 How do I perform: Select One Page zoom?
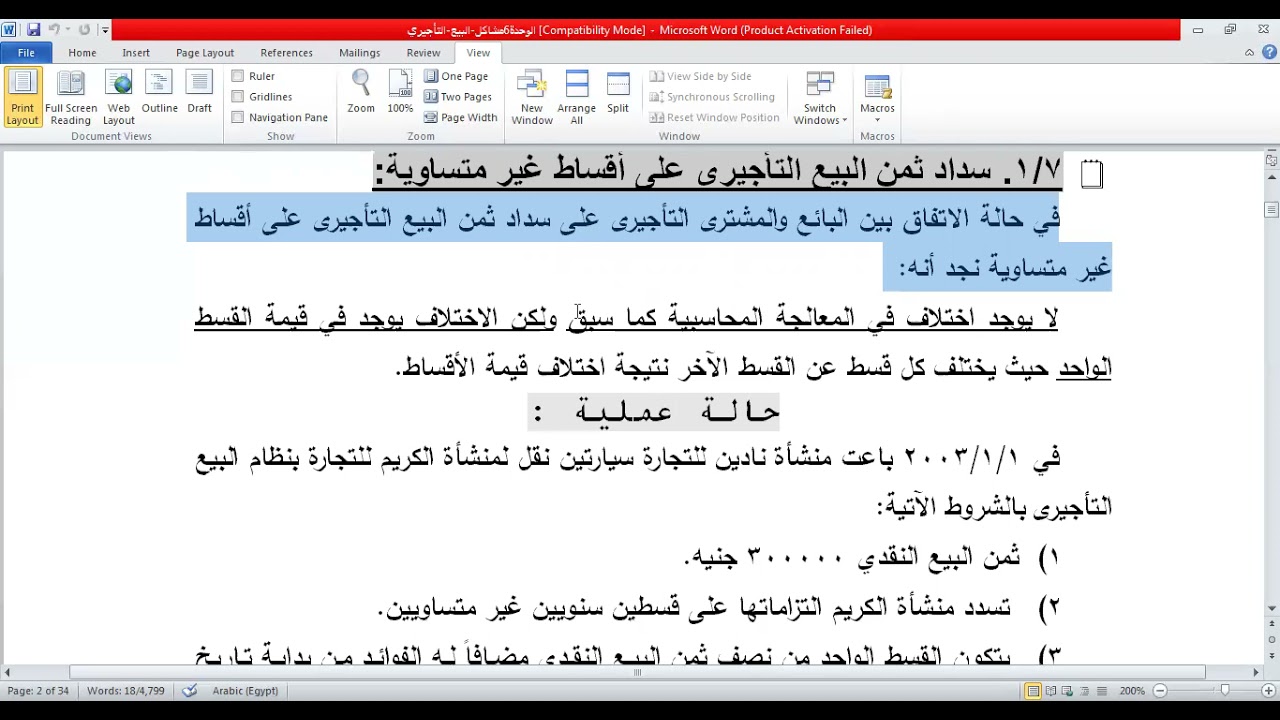click(456, 76)
